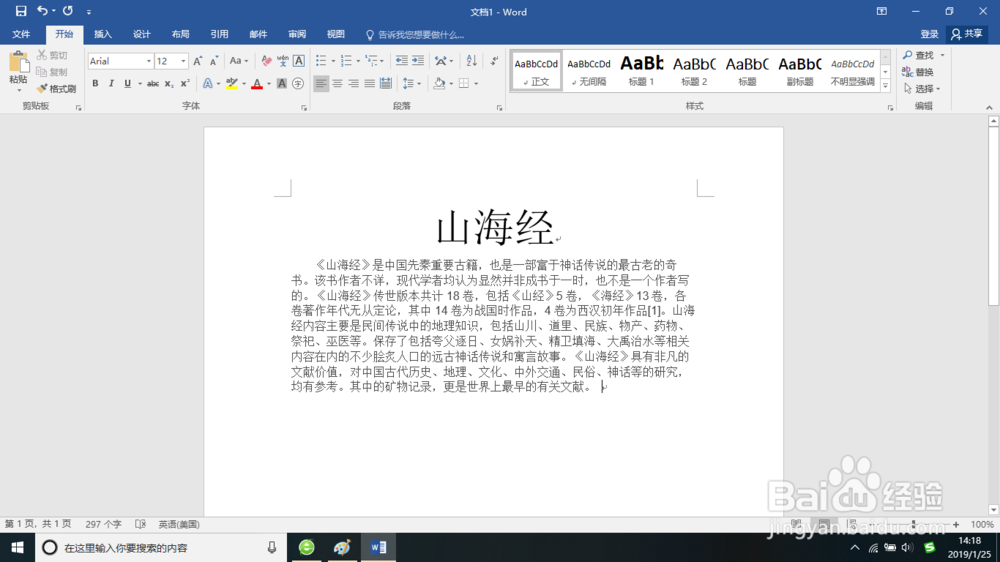The height and width of the screenshot is (562, 1000).
Task: Increase the font size with the grow icon
Action: pos(198,61)
